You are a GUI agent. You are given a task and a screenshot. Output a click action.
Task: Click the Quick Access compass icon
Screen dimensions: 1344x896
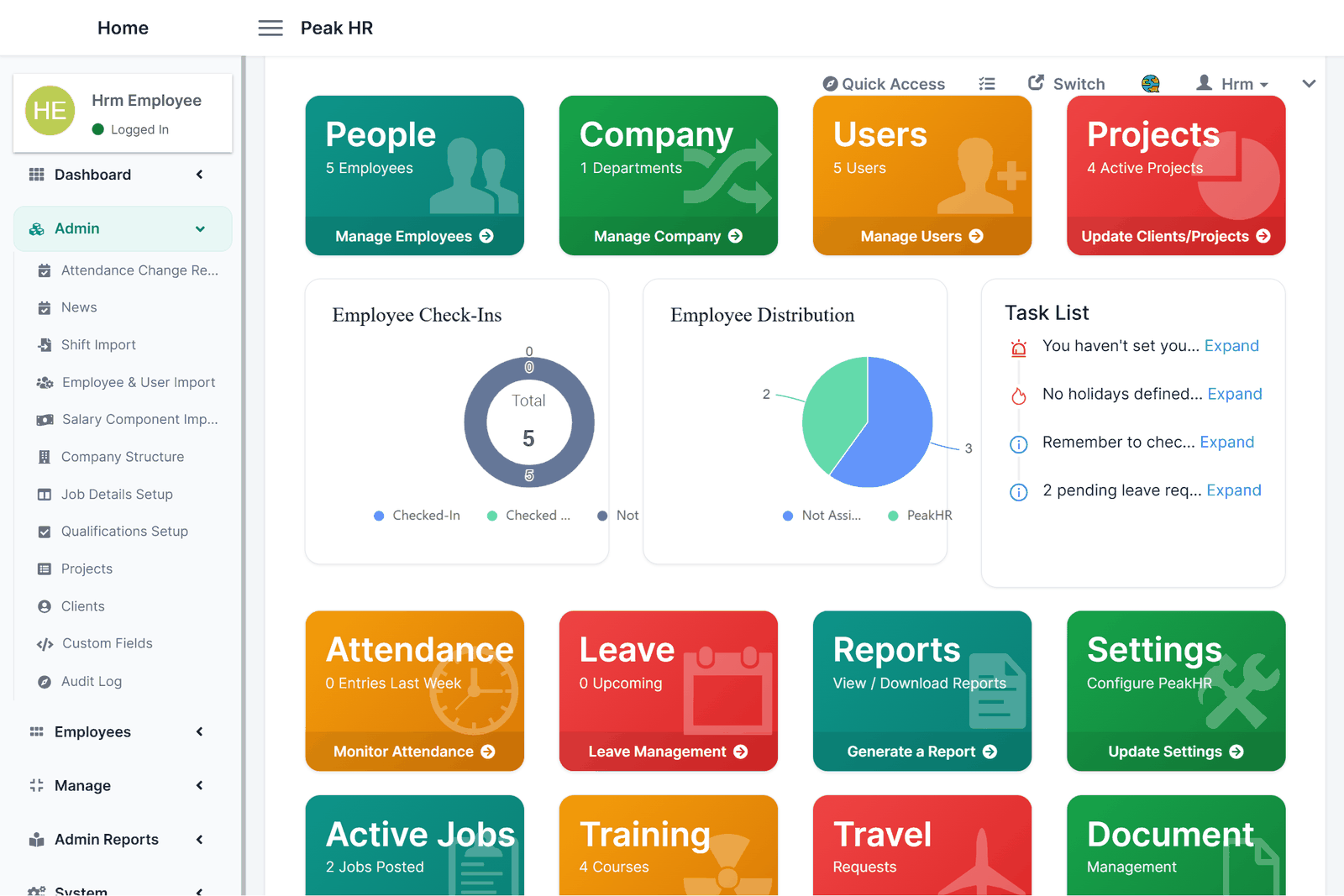coord(830,84)
